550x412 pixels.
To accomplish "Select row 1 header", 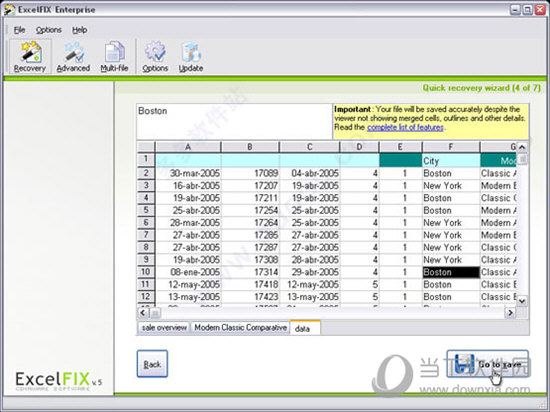I will coord(146,160).
